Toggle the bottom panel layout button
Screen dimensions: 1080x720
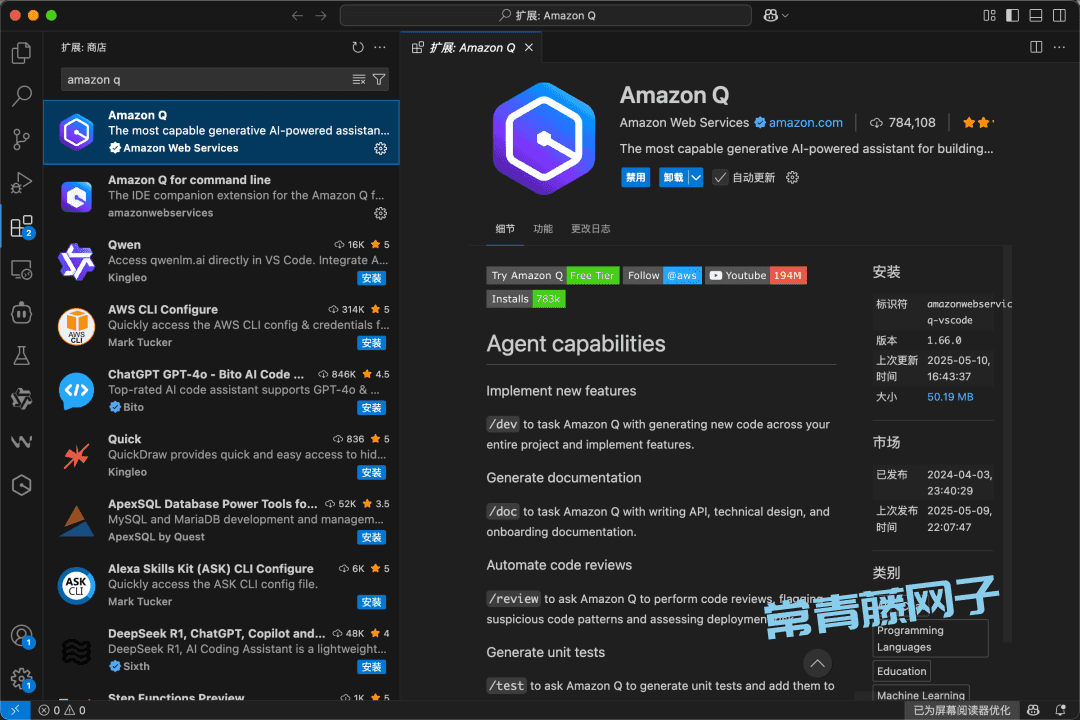point(1034,15)
